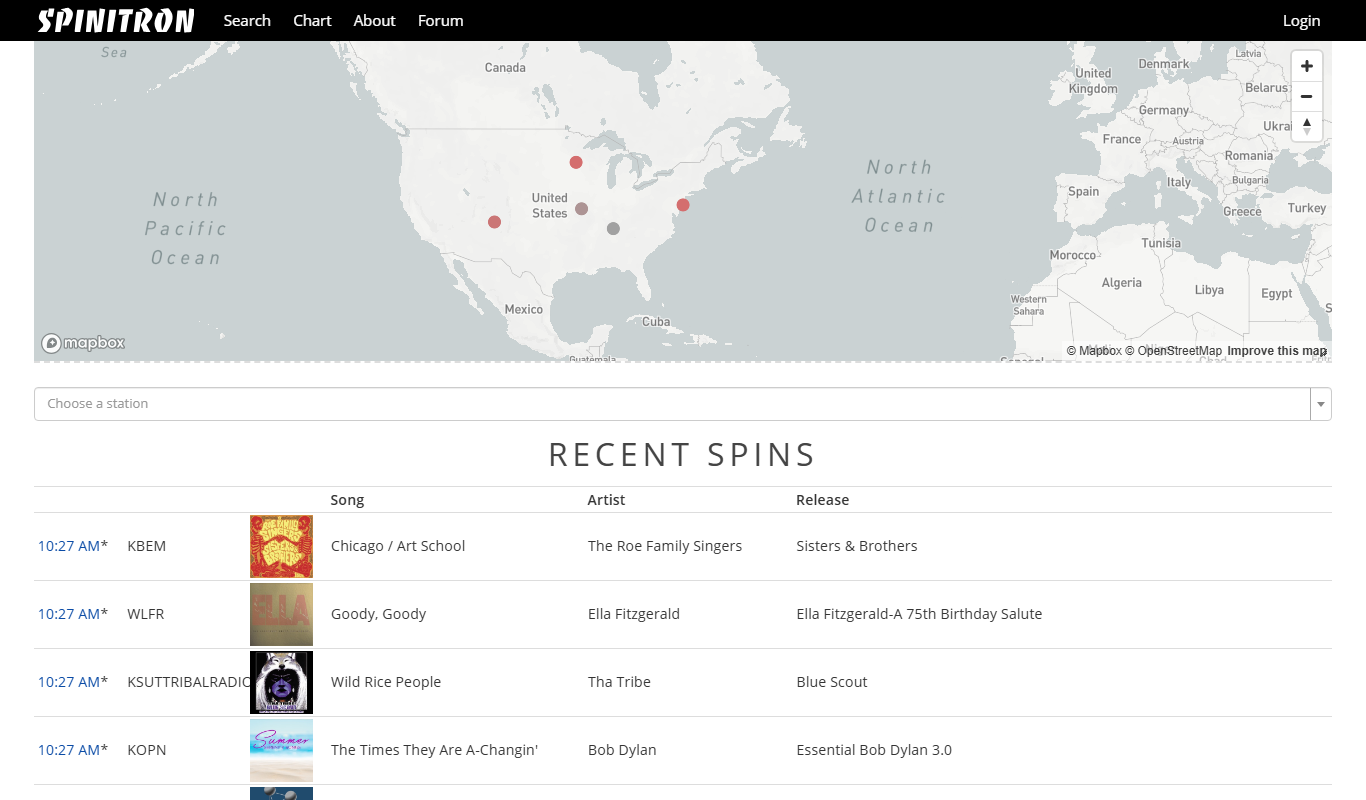Open the 10:27 AM spin for KSUTTRIBALRADIO
1366x800 pixels.
click(x=69, y=682)
